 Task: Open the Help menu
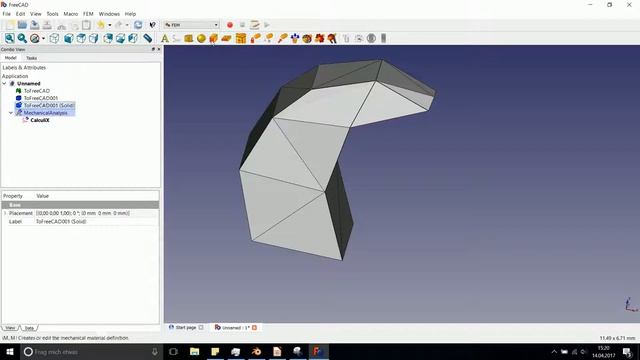[130, 14]
